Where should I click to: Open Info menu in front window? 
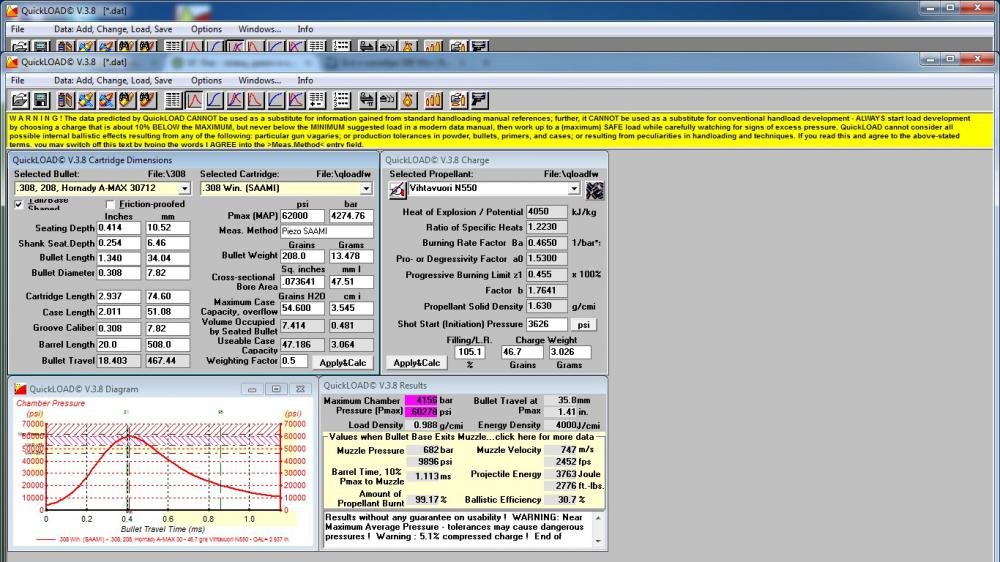[305, 80]
